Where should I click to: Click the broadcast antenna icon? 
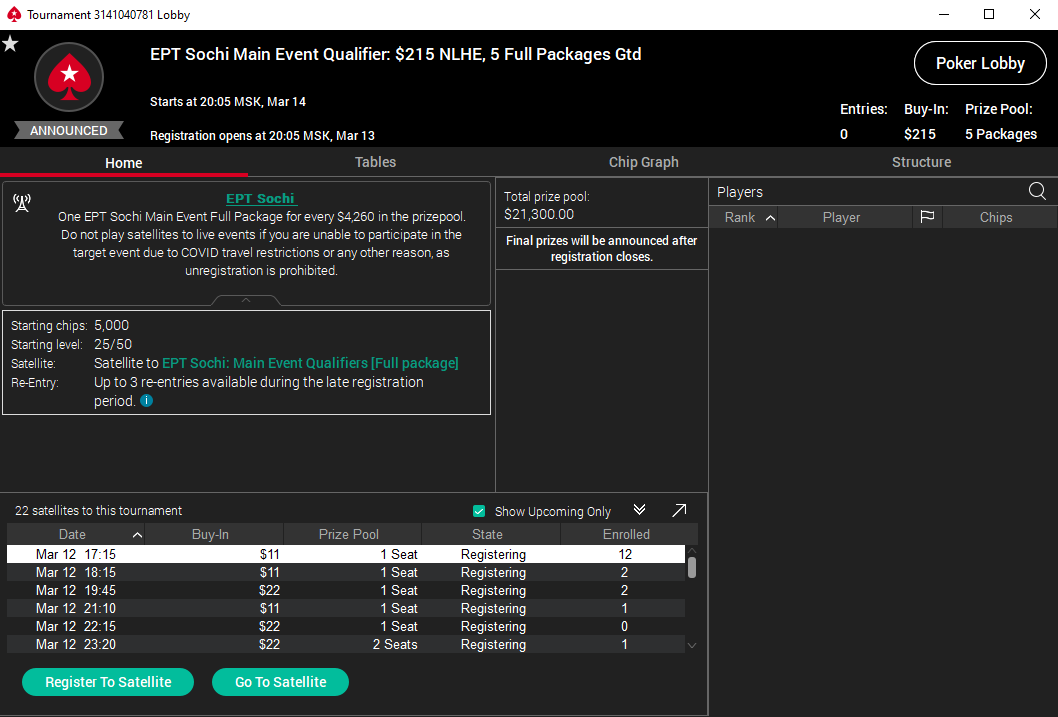coord(21,203)
